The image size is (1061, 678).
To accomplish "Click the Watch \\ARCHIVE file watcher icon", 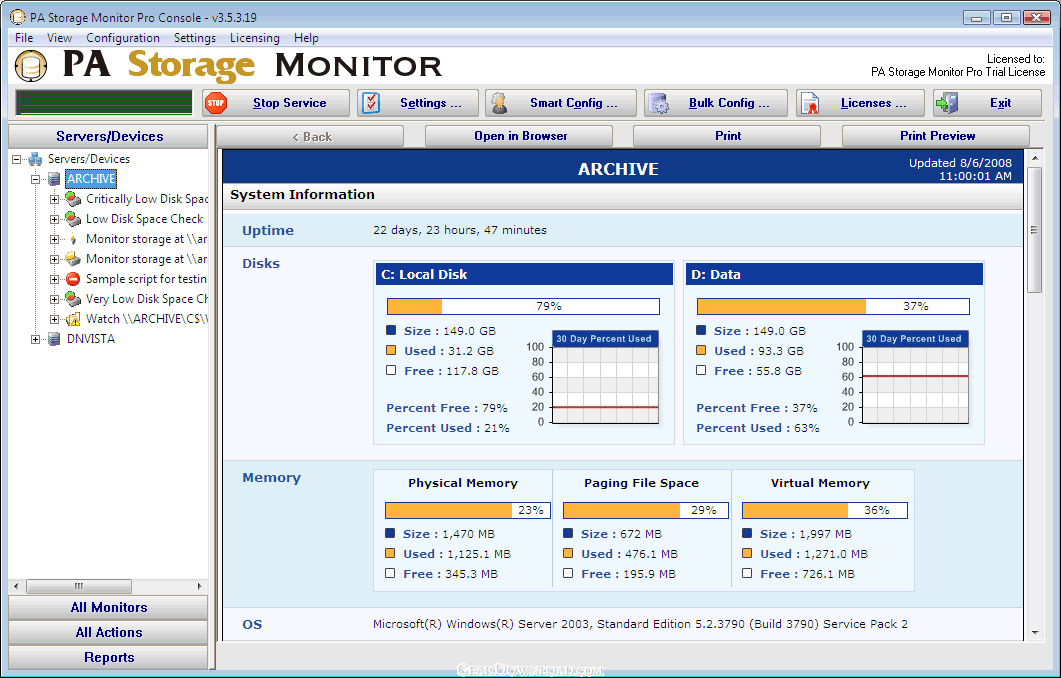I will coord(73,319).
